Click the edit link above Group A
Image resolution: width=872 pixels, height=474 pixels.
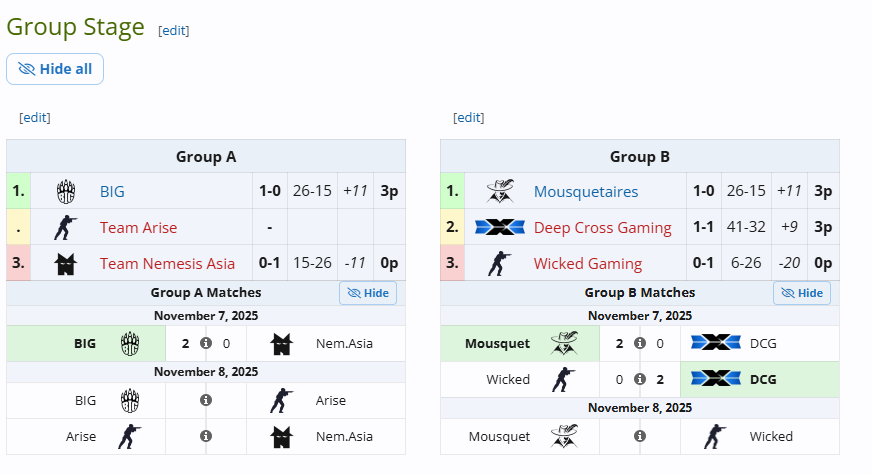35,117
